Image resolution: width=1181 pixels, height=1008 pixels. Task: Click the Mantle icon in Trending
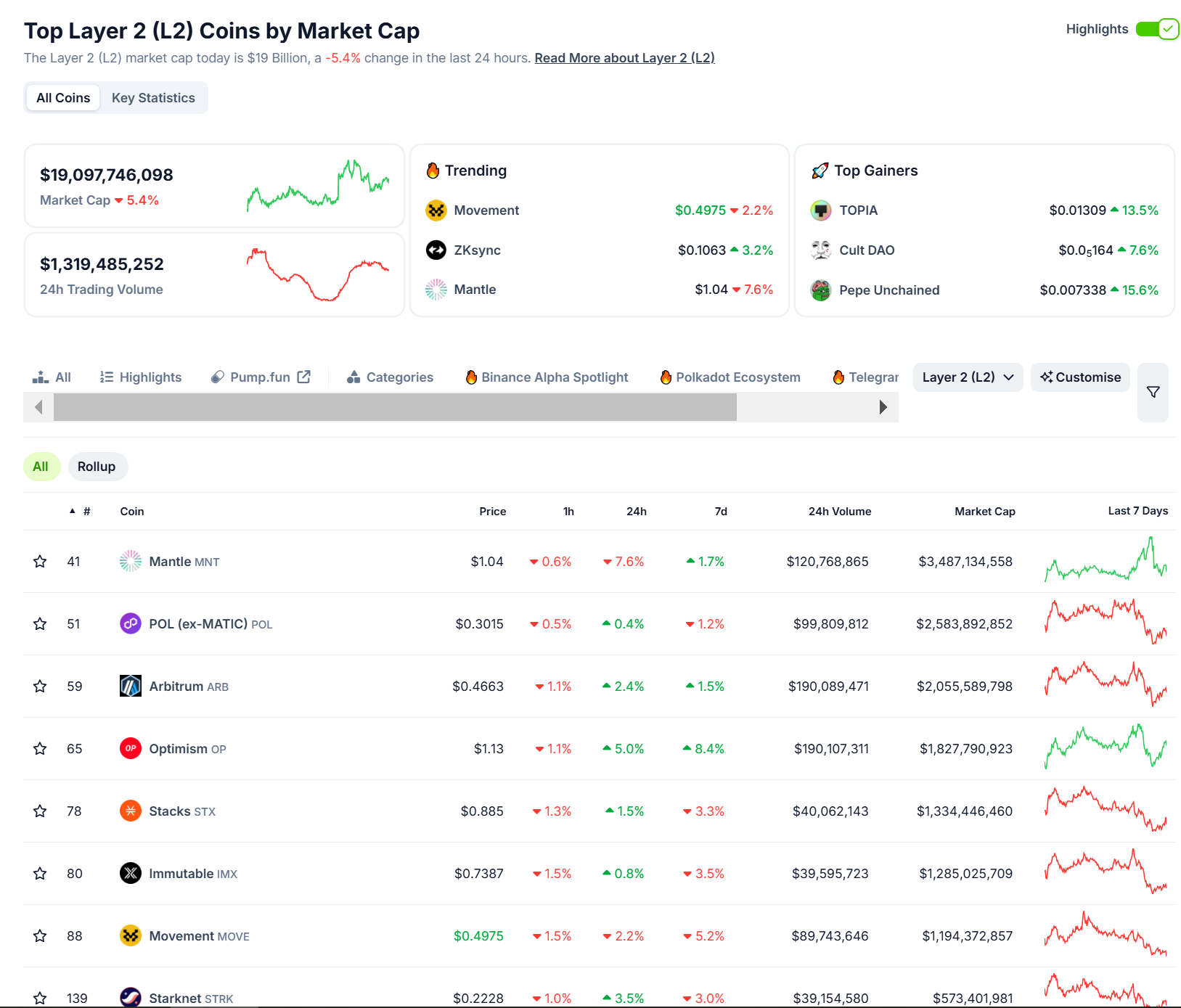click(436, 290)
